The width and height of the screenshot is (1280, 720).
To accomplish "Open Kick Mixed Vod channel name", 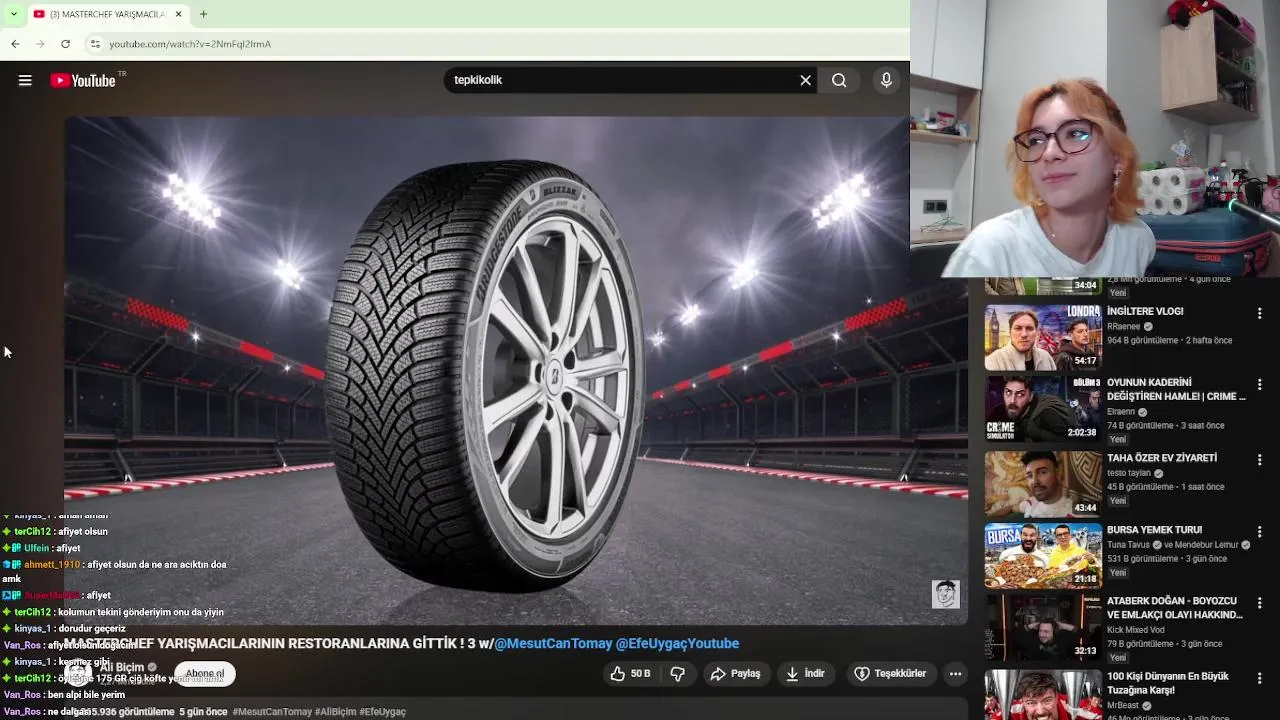I will tap(1136, 630).
